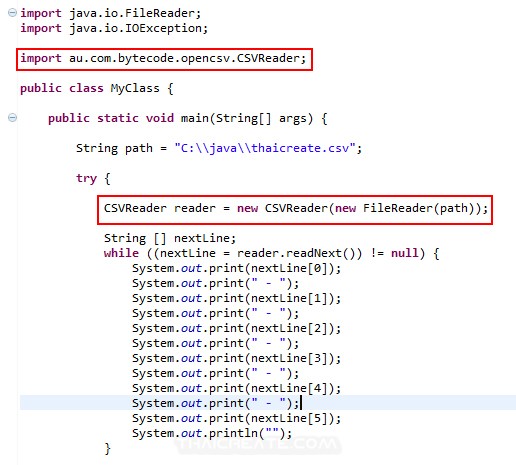Click the 'System.out.print(nextLine[5]);' line

(236, 418)
